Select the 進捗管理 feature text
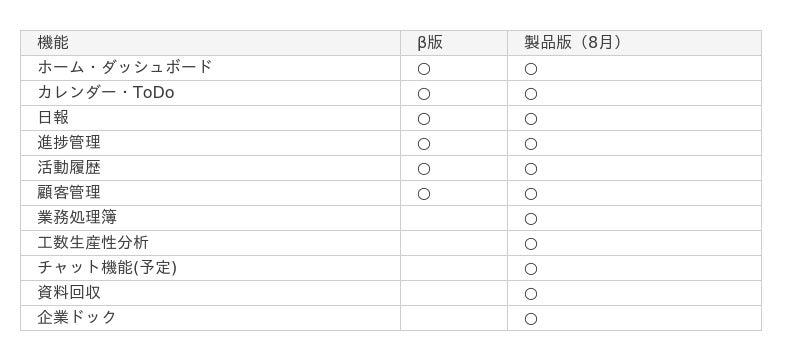 (x=69, y=142)
